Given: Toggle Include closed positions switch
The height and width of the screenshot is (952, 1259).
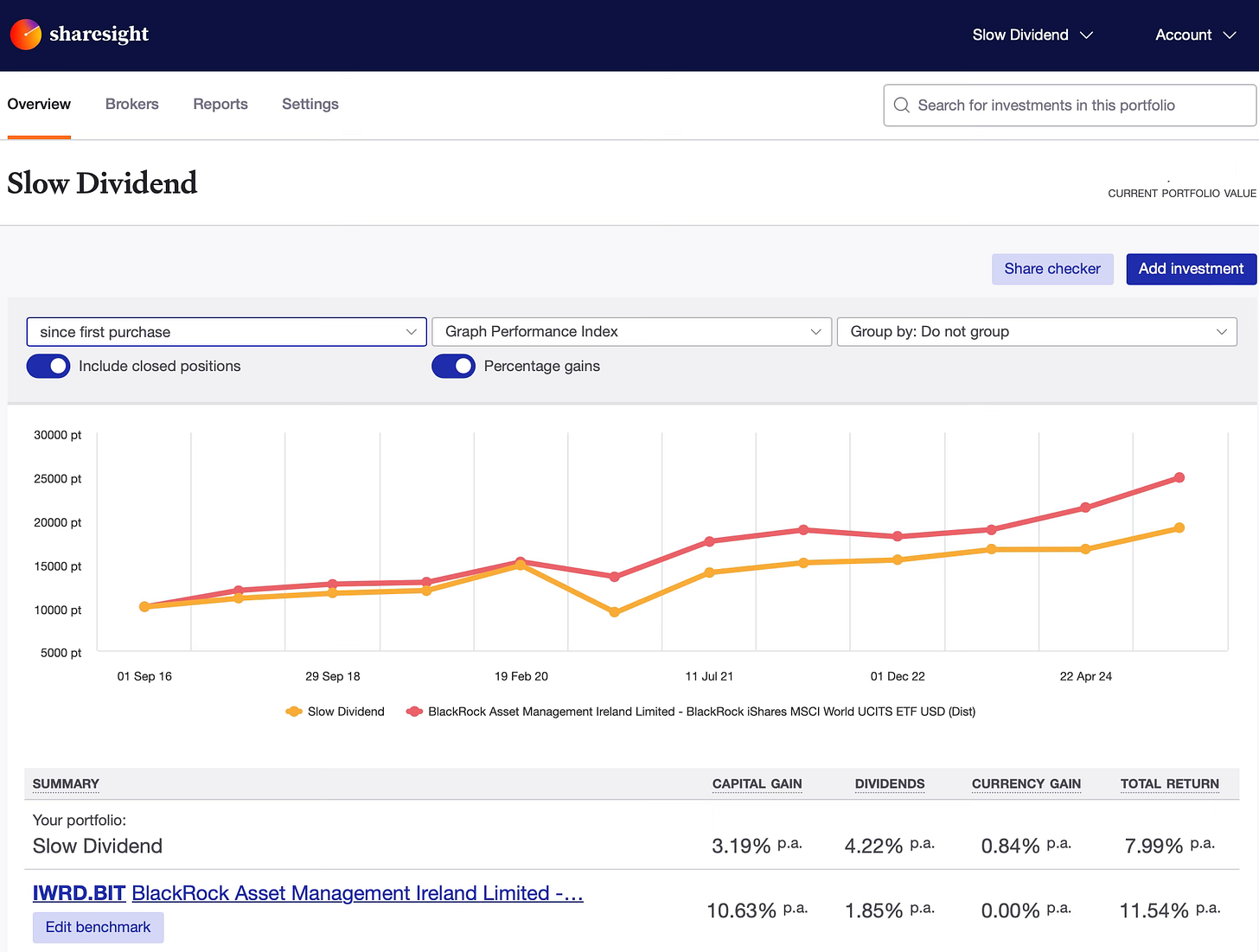Looking at the screenshot, I should coord(48,366).
